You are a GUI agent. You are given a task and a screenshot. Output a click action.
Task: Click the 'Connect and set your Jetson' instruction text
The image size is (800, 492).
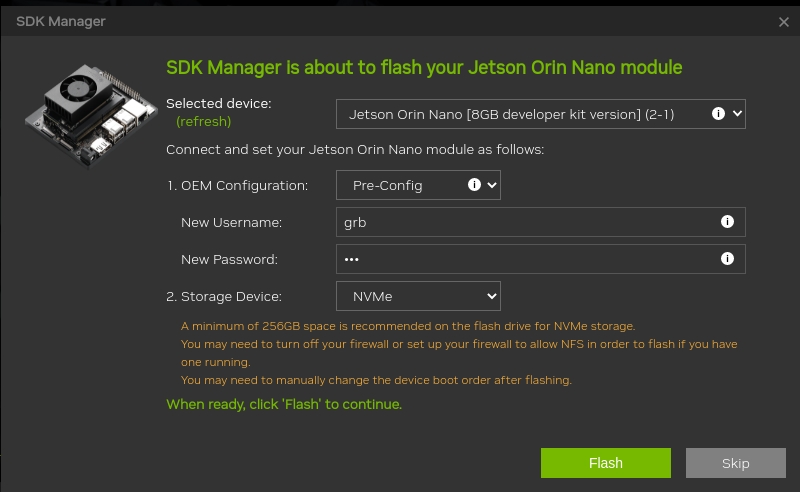[355, 150]
